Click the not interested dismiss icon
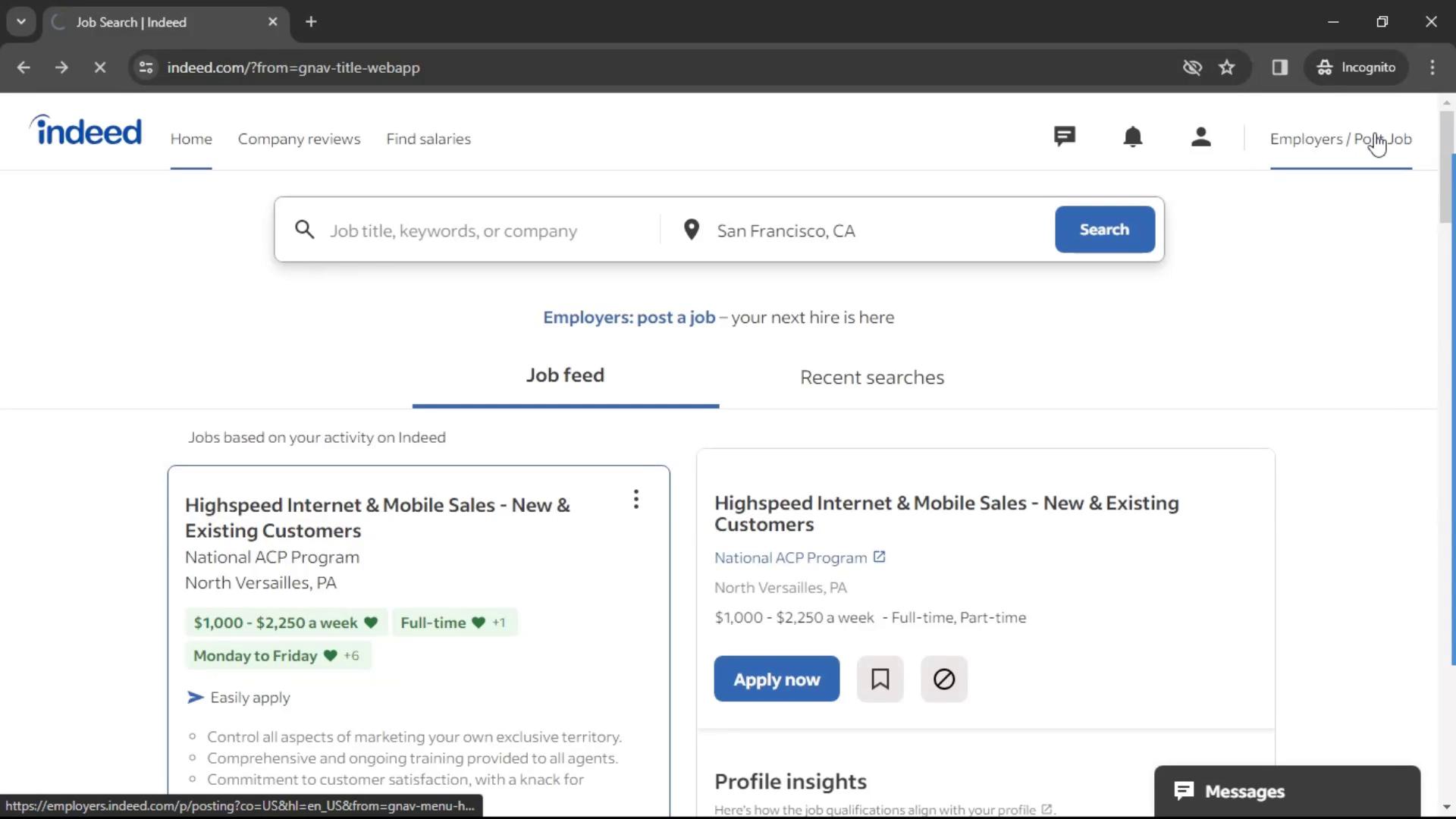 click(943, 679)
